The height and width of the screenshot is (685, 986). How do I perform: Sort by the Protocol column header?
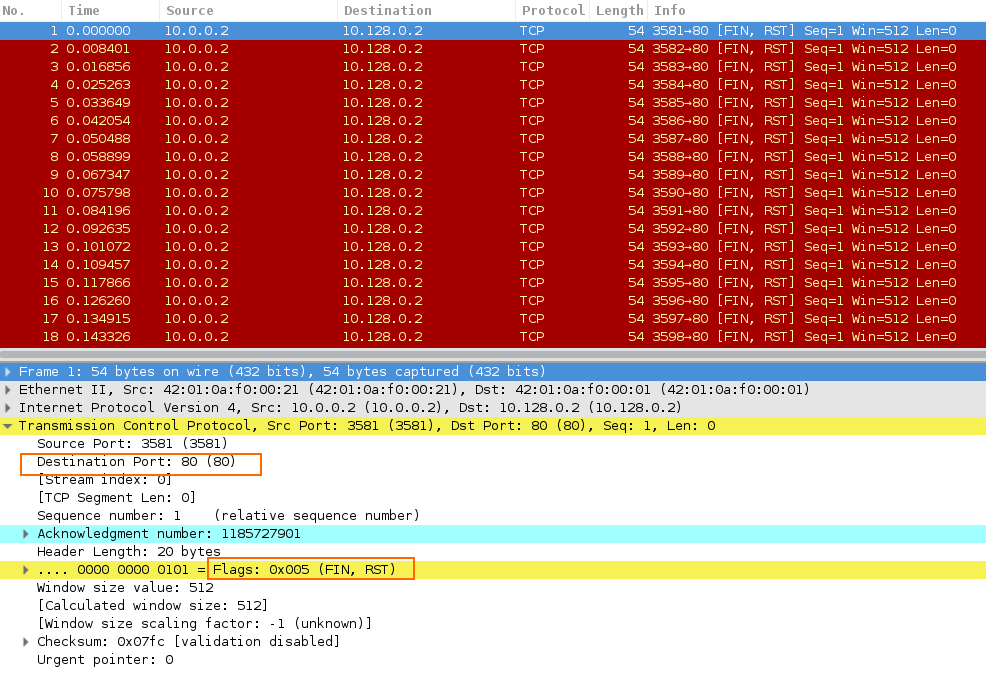click(x=553, y=10)
